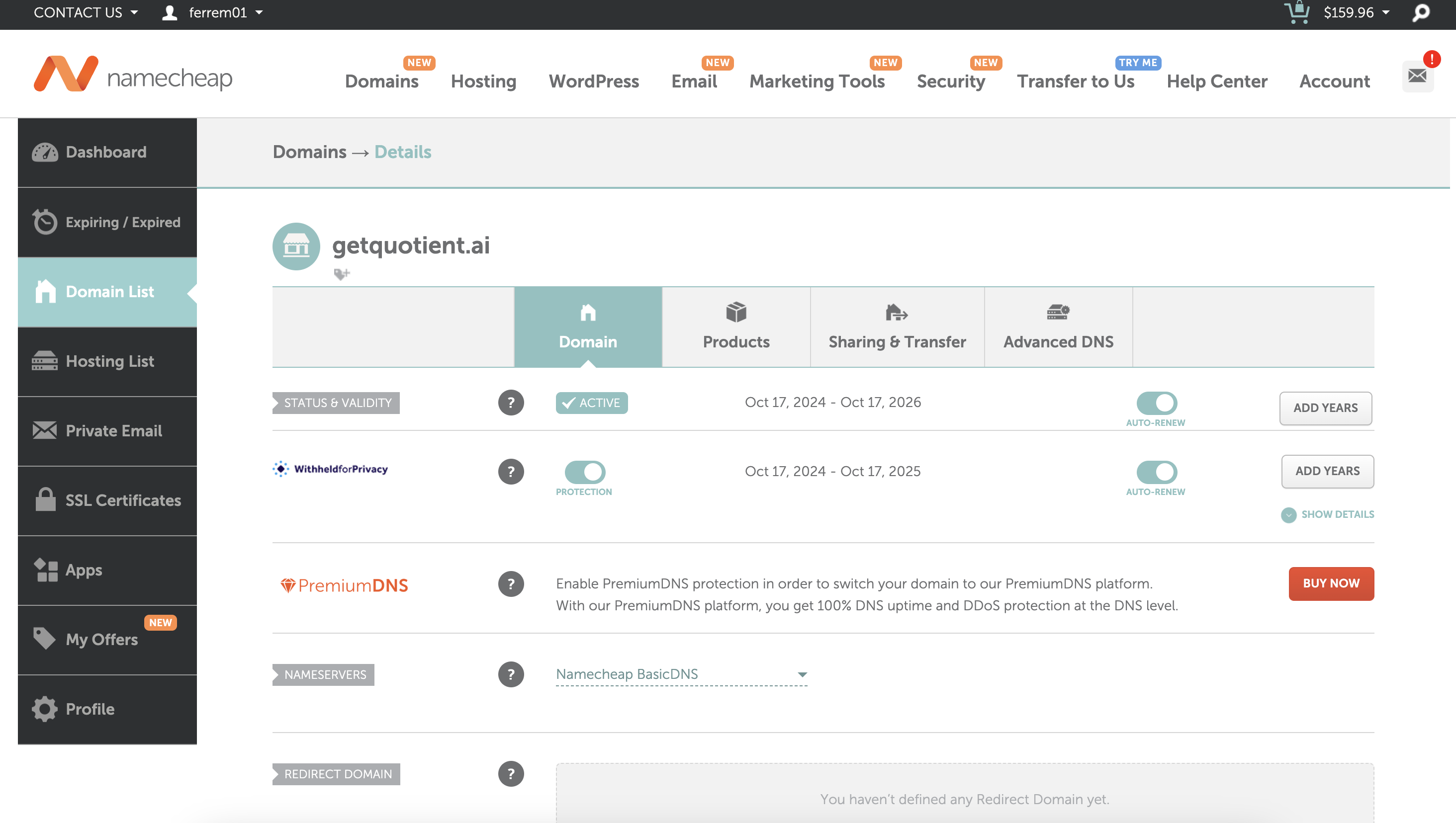Click Add Years for the domain

1325,408
